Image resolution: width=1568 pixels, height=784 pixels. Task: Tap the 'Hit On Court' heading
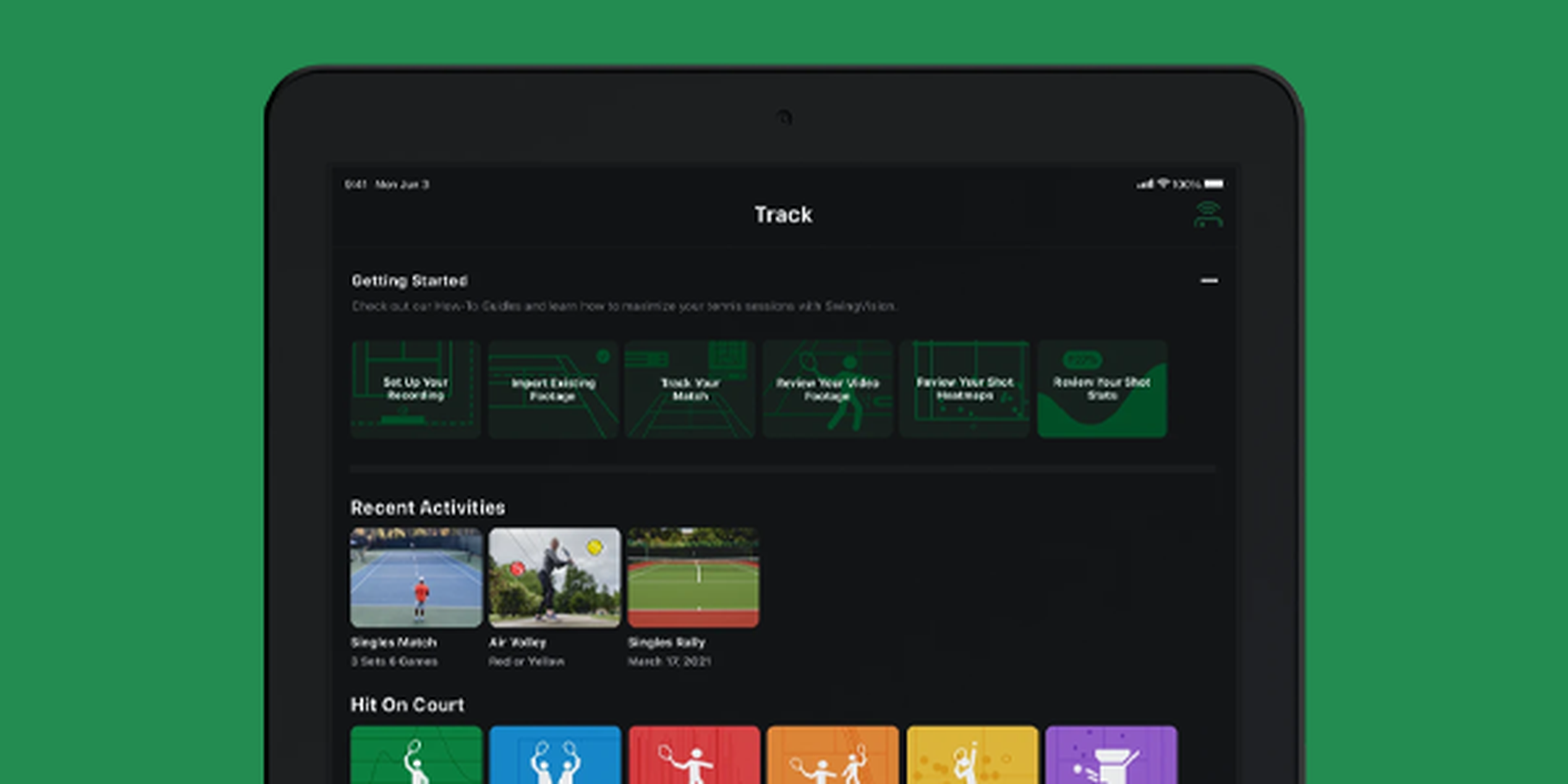click(407, 705)
